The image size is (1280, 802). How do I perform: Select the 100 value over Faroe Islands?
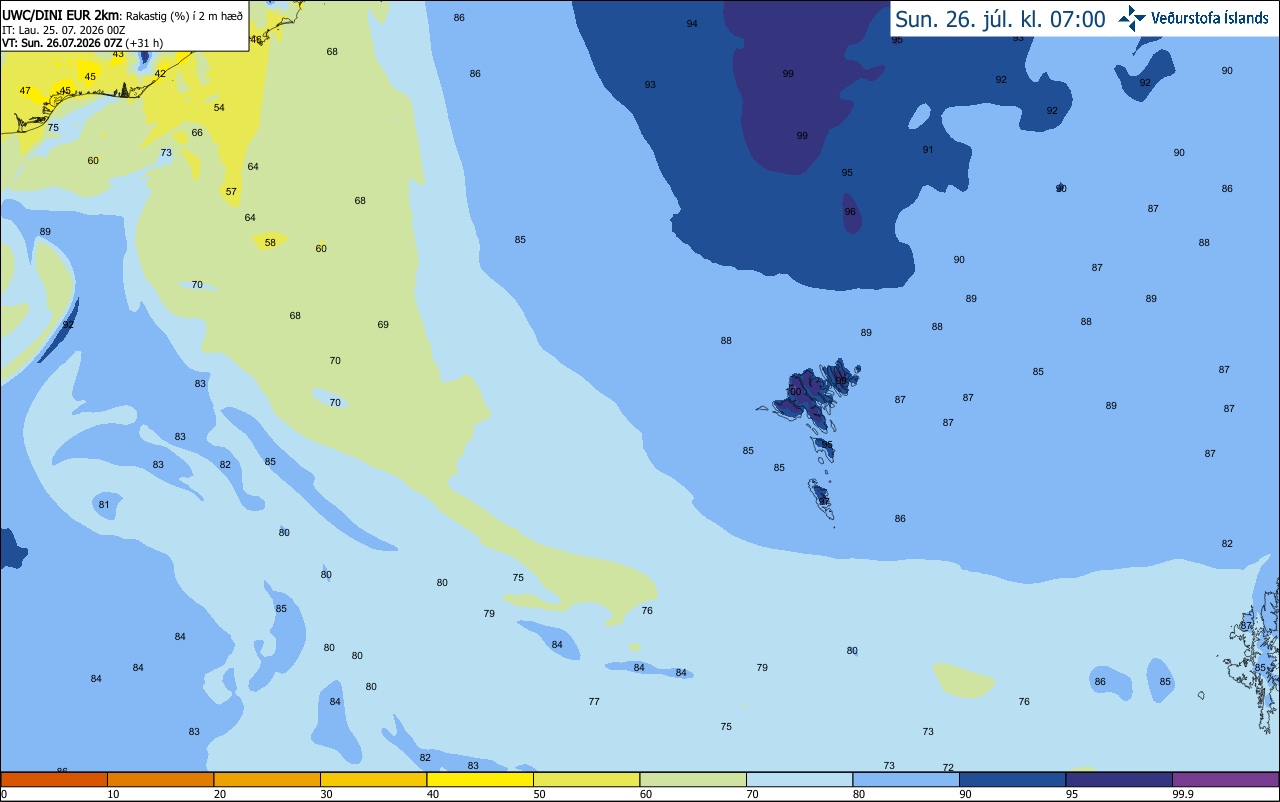(795, 392)
